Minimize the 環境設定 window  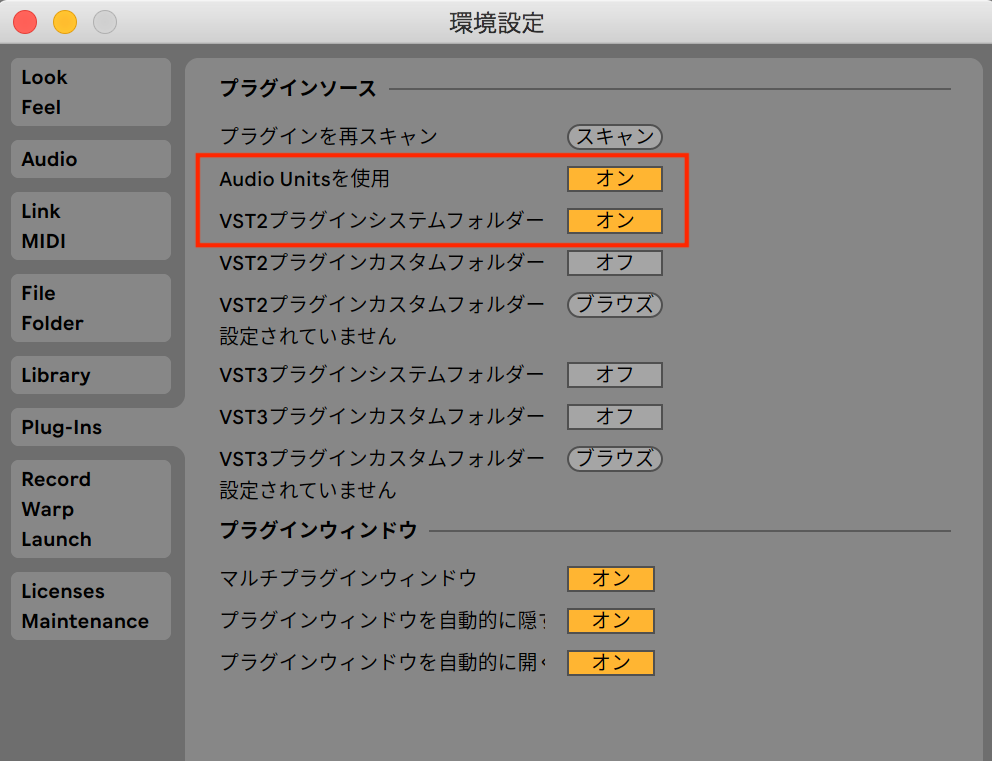coord(65,22)
